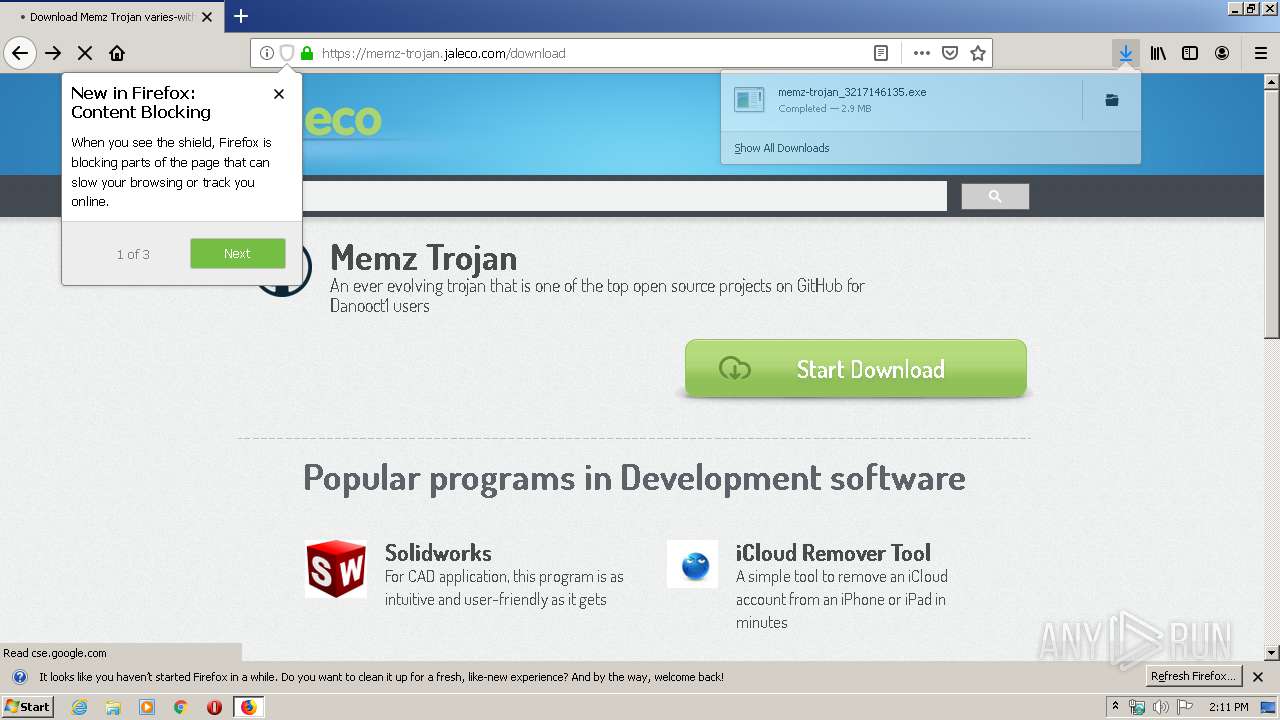Click the volume speaker tray icon
The width and height of the screenshot is (1280, 720).
(x=1161, y=707)
